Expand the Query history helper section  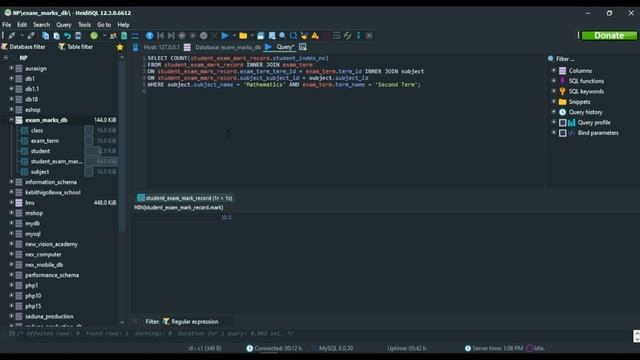(554, 112)
